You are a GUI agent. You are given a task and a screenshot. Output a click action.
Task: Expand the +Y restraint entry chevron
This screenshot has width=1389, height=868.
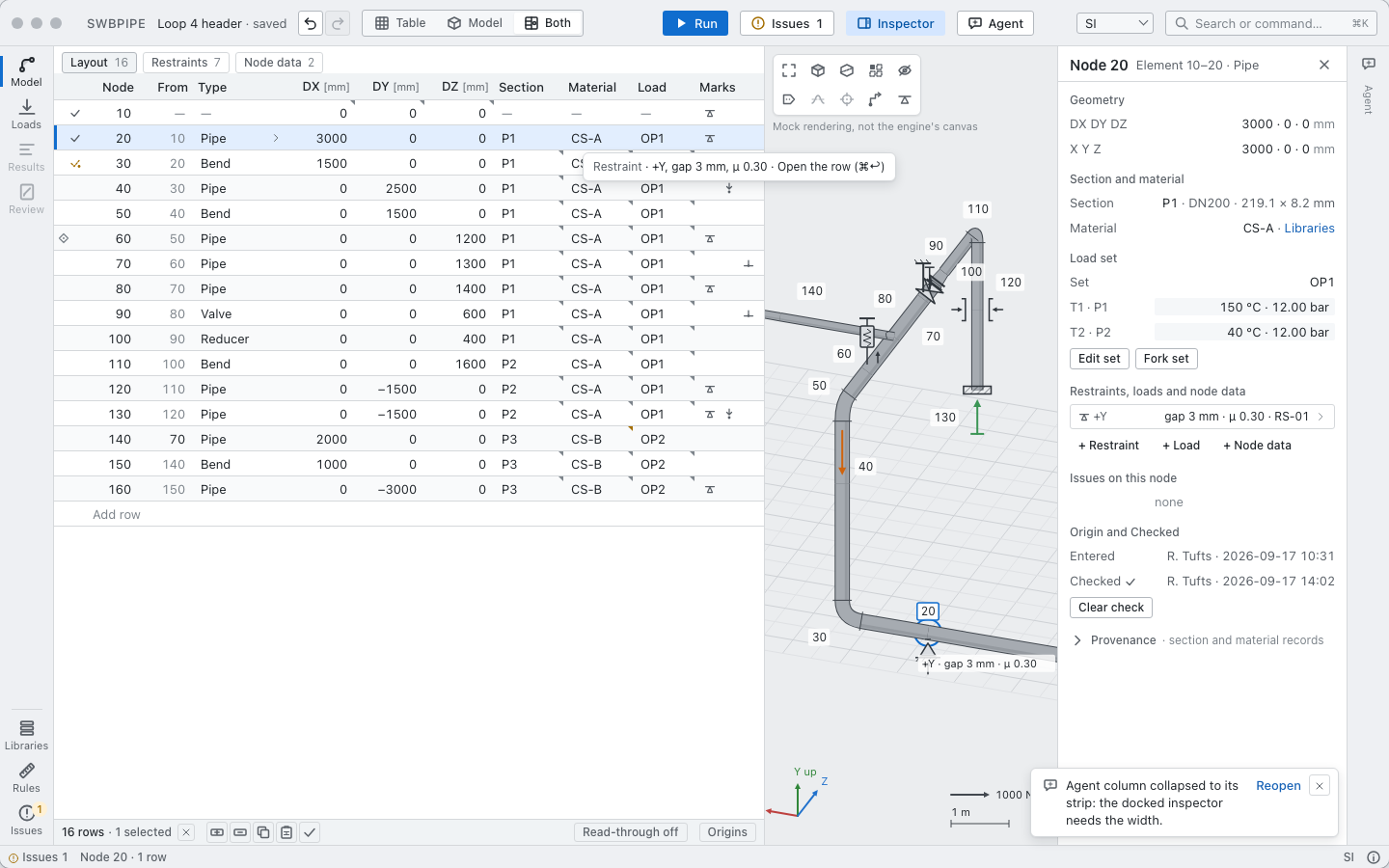[x=1321, y=417]
